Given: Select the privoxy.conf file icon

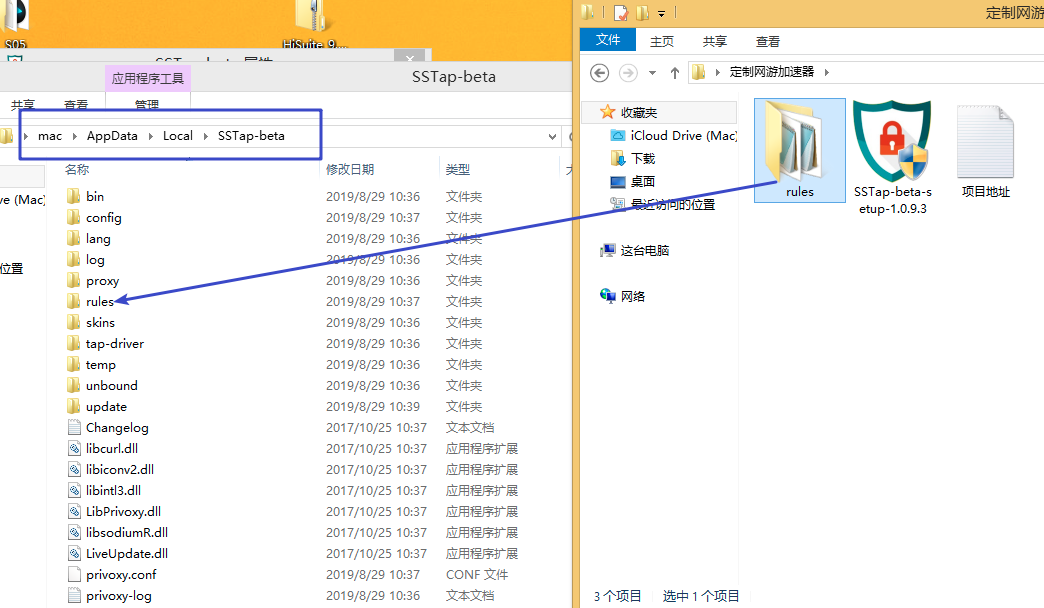Looking at the screenshot, I should click(x=74, y=574).
